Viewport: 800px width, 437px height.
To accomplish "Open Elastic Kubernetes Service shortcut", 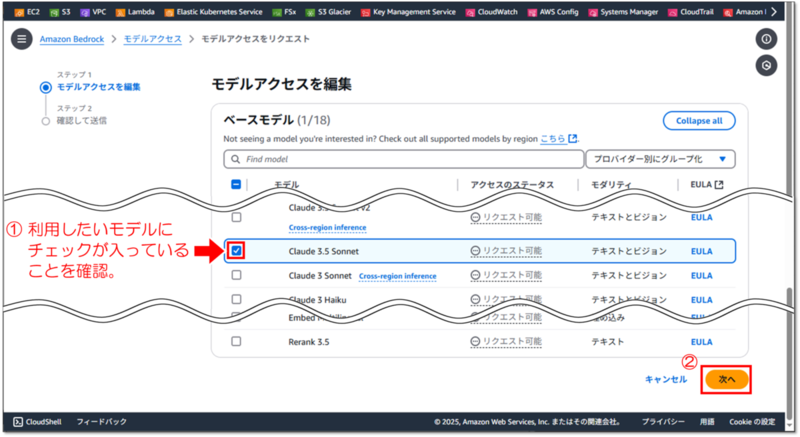I will 213,12.
